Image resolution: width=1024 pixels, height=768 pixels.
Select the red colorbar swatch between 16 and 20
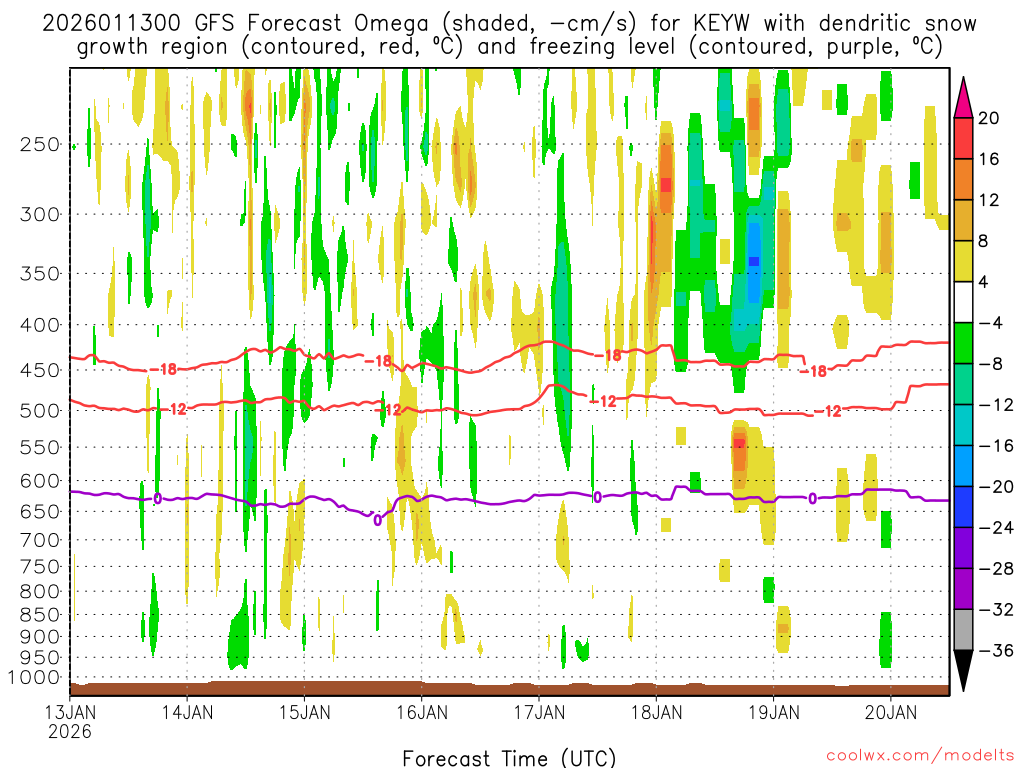pyautogui.click(x=964, y=138)
